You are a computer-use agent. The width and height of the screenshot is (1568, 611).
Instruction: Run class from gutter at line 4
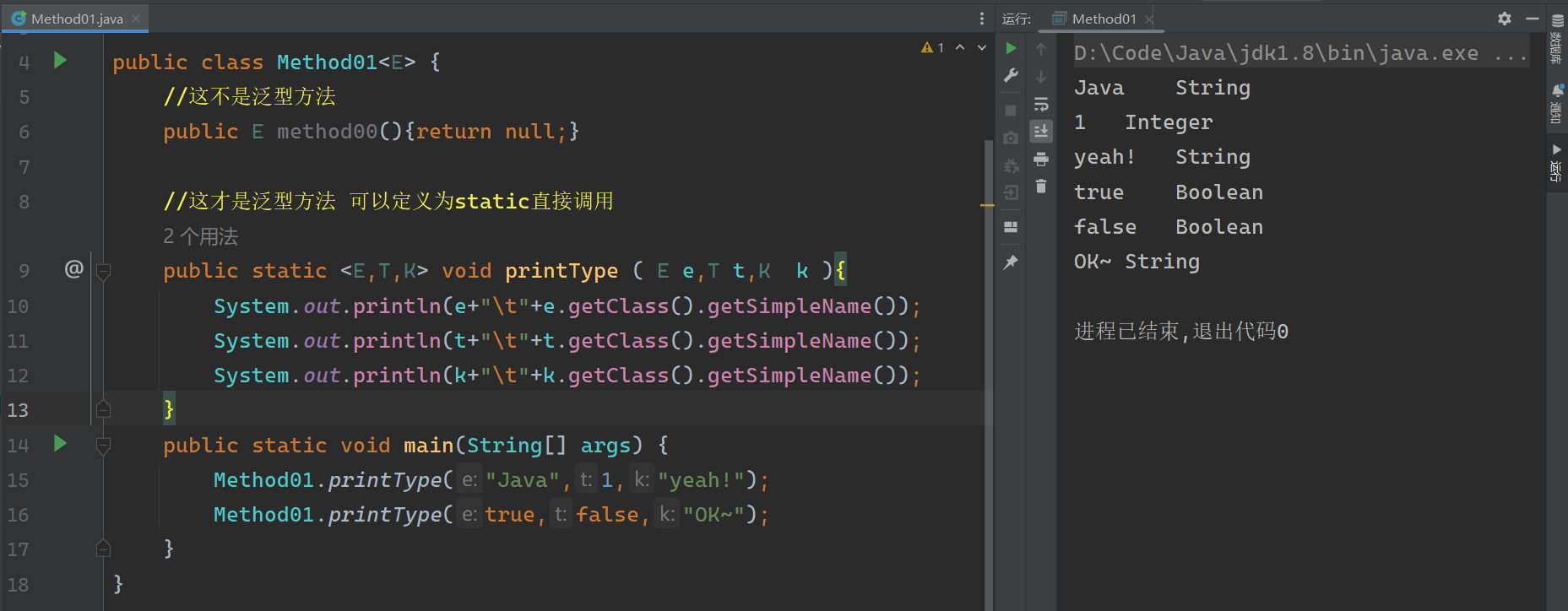60,60
